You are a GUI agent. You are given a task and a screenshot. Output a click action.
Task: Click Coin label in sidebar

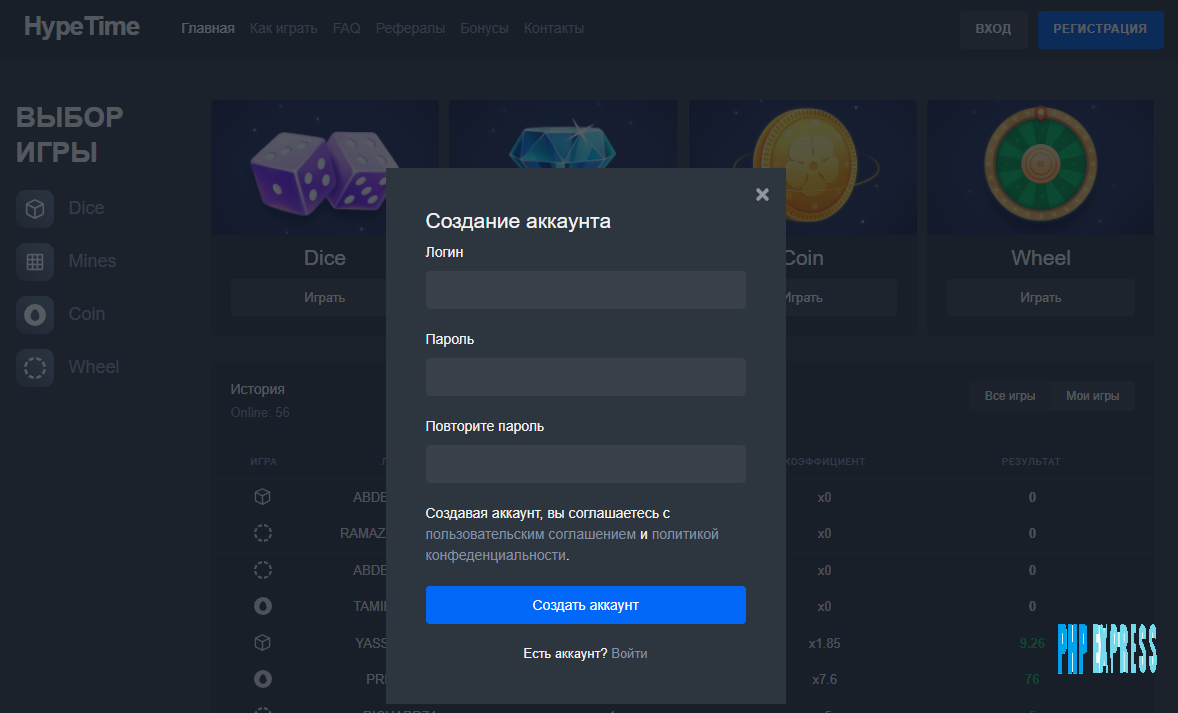[86, 314]
